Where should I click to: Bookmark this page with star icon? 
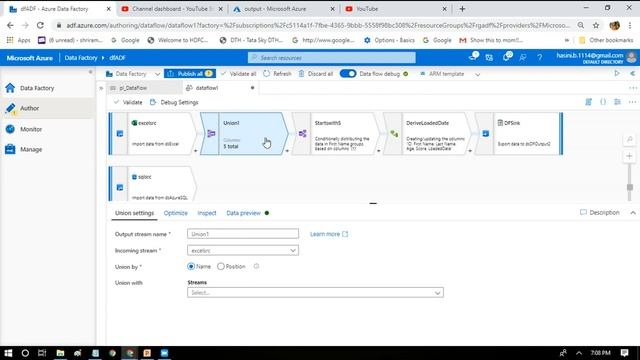pyautogui.click(x=596, y=25)
